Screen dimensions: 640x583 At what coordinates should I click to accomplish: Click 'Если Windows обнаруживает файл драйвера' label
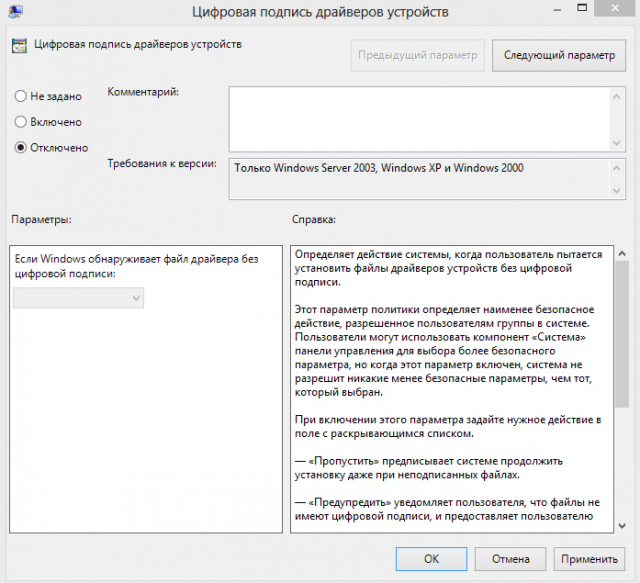[136, 266]
